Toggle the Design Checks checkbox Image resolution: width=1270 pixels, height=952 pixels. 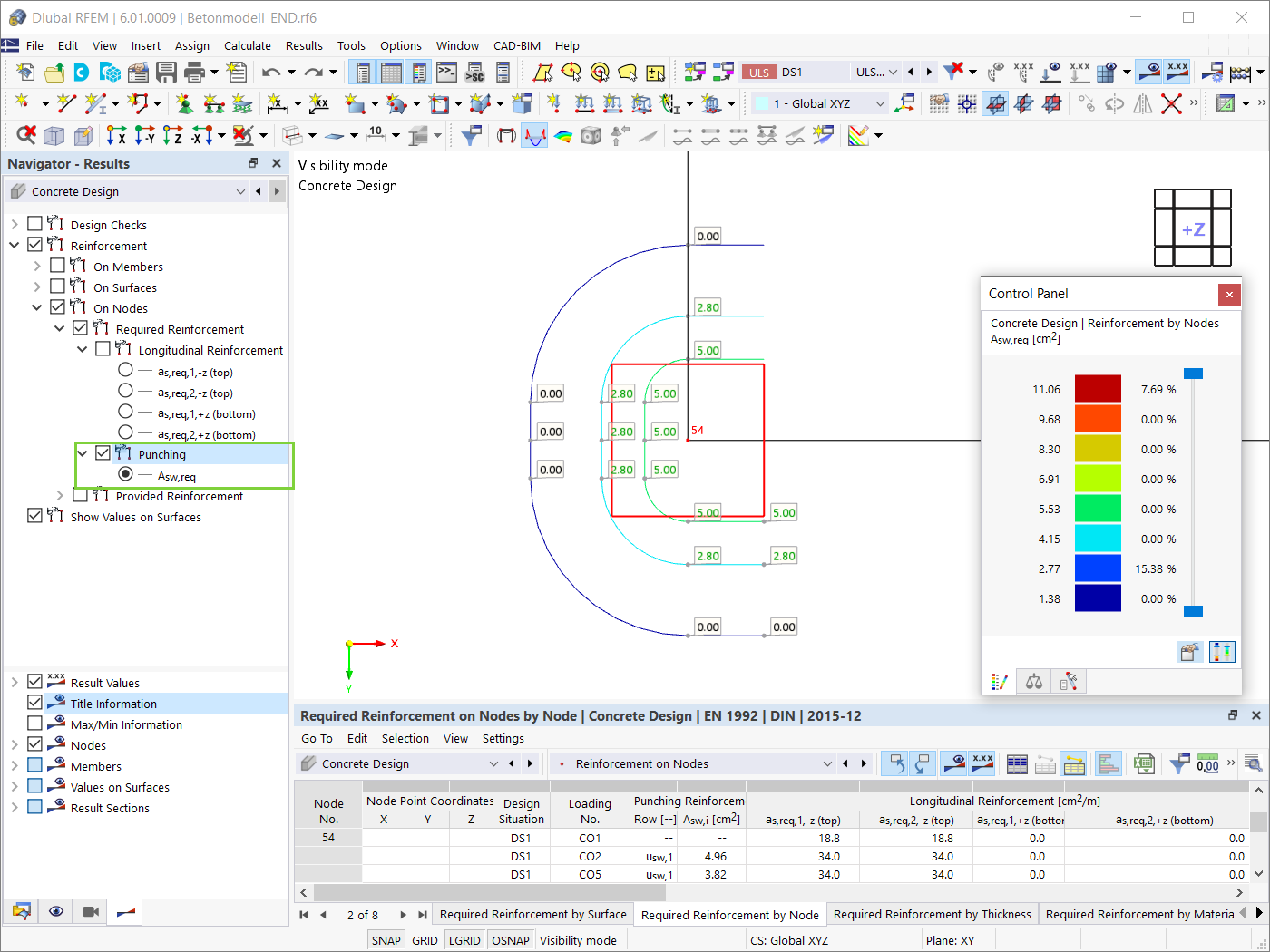click(34, 224)
